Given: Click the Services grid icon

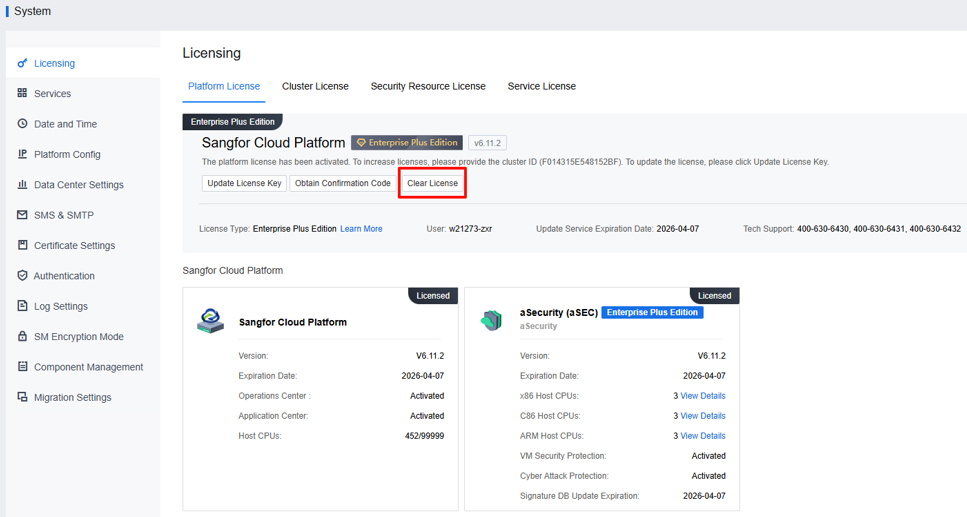Looking at the screenshot, I should pyautogui.click(x=22, y=93).
